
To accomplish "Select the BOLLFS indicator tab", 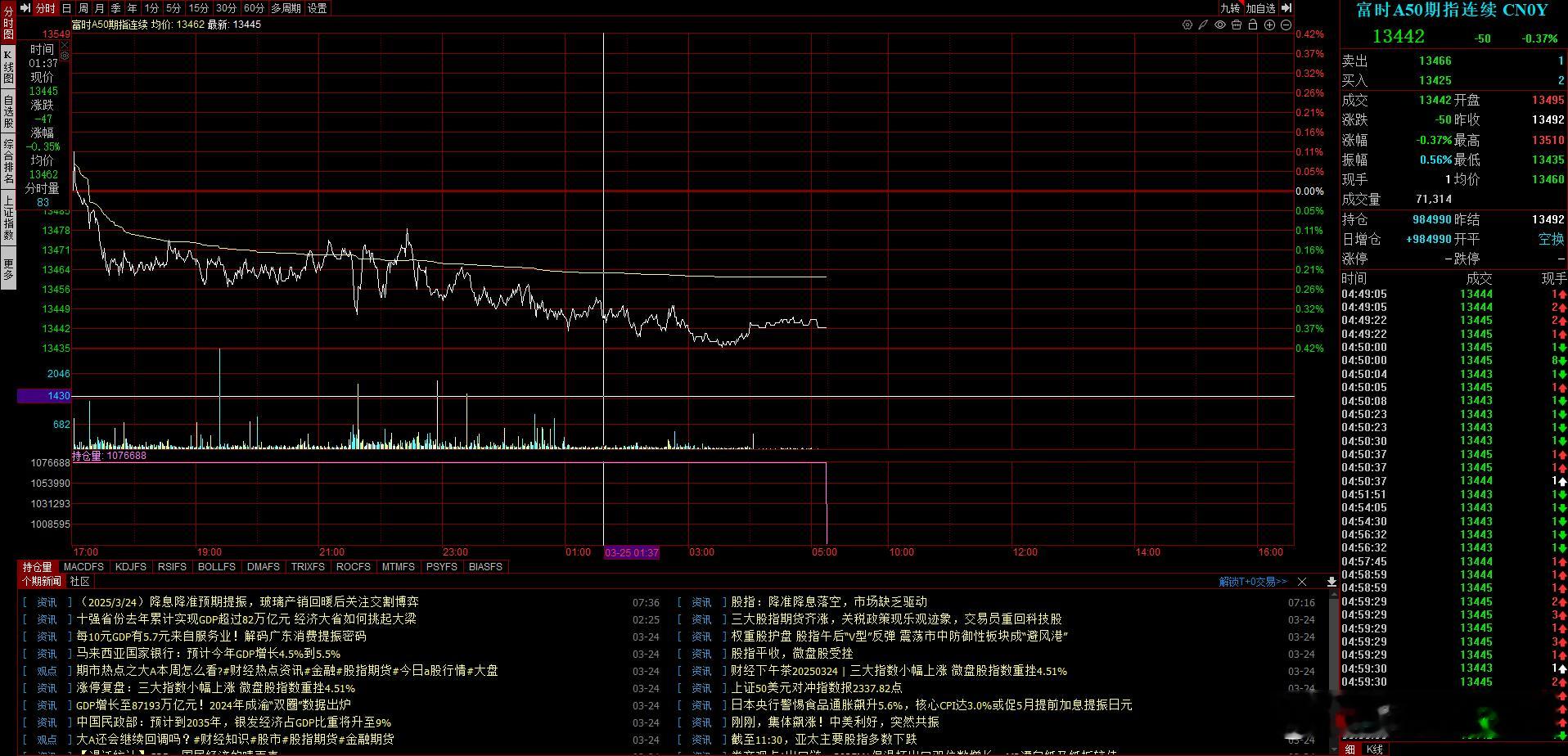I will click(217, 566).
